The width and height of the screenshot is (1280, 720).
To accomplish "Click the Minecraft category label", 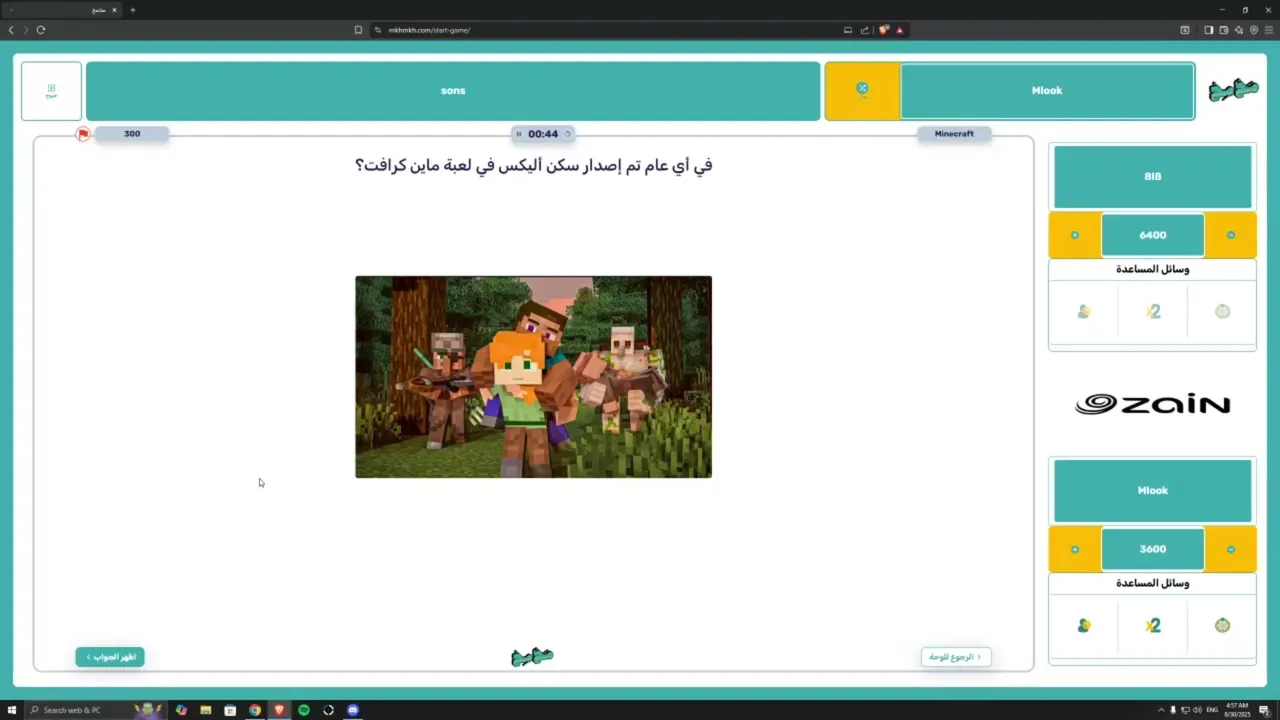I will (954, 134).
